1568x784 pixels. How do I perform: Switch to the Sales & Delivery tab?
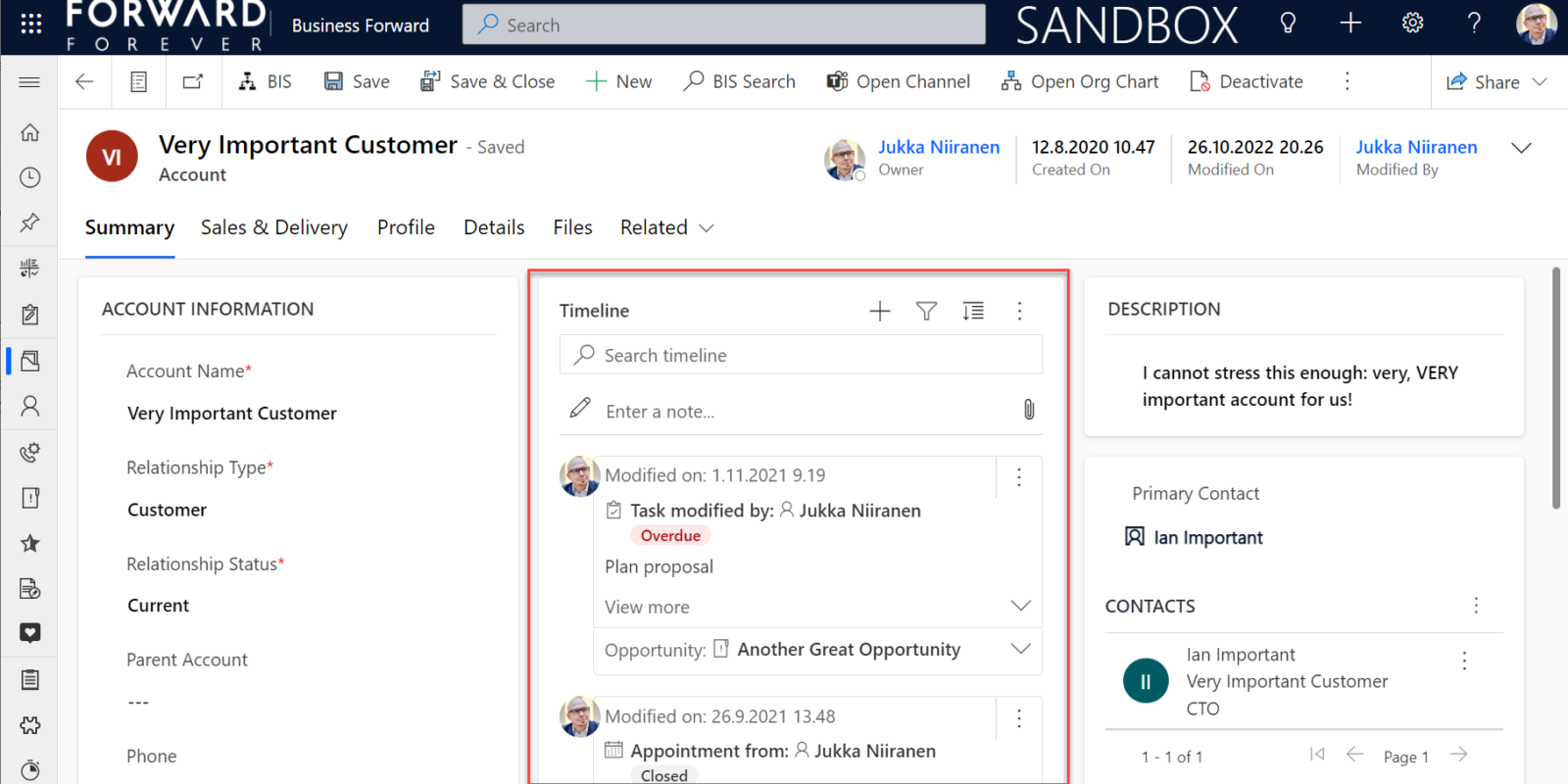coord(273,227)
